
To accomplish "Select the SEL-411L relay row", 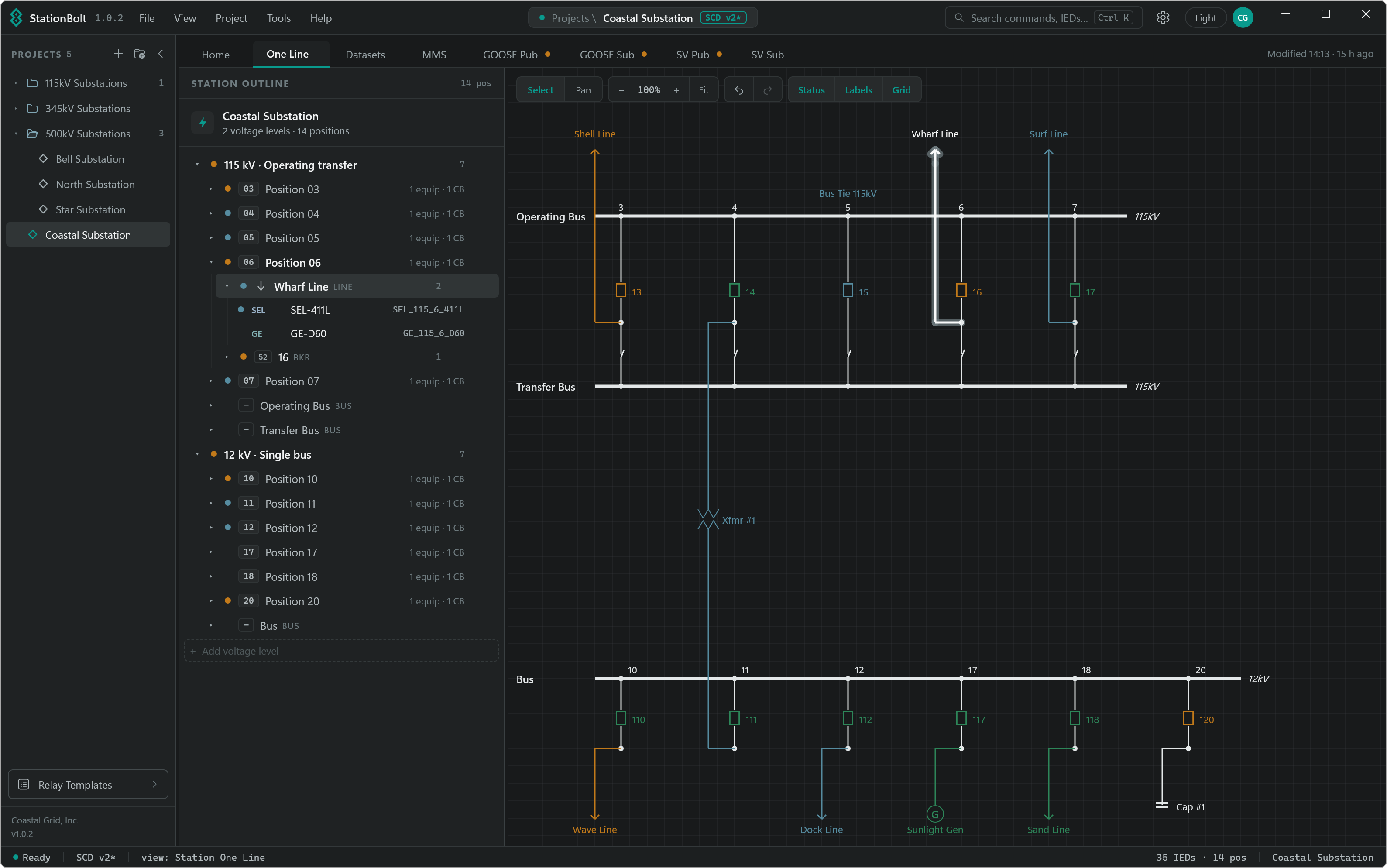I will [x=356, y=310].
